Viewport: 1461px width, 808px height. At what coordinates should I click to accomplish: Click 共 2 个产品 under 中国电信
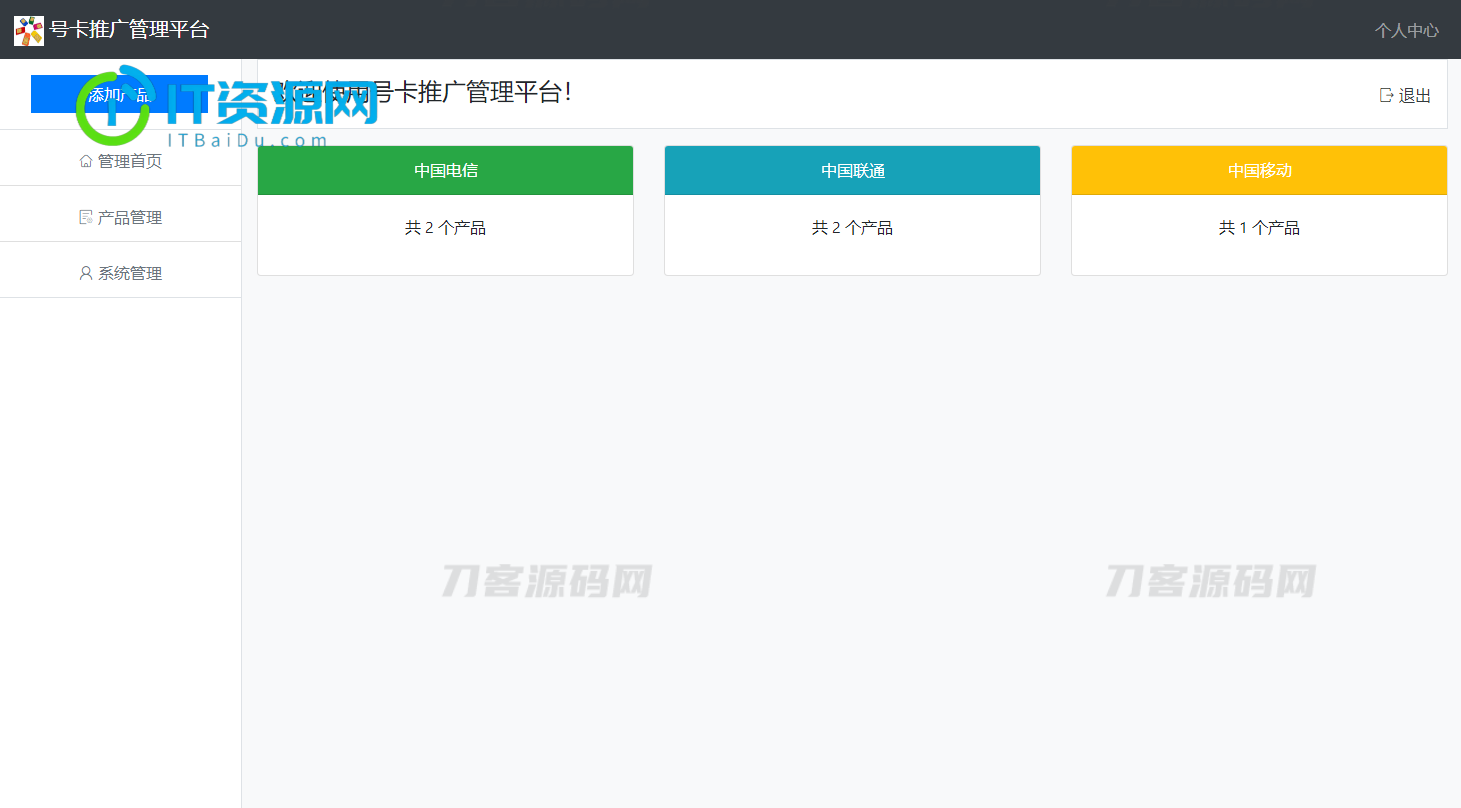445,228
